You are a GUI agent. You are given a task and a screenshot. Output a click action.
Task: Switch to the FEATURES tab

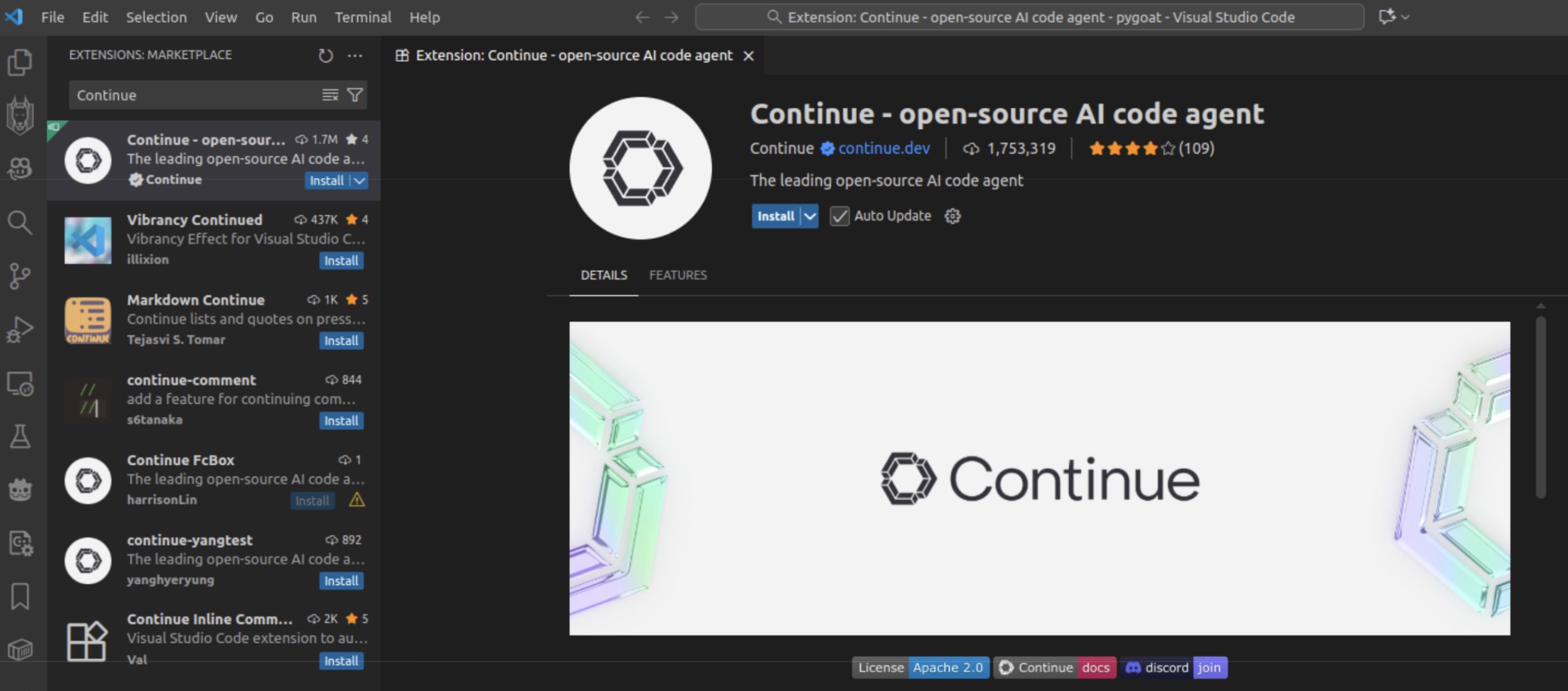(x=677, y=275)
